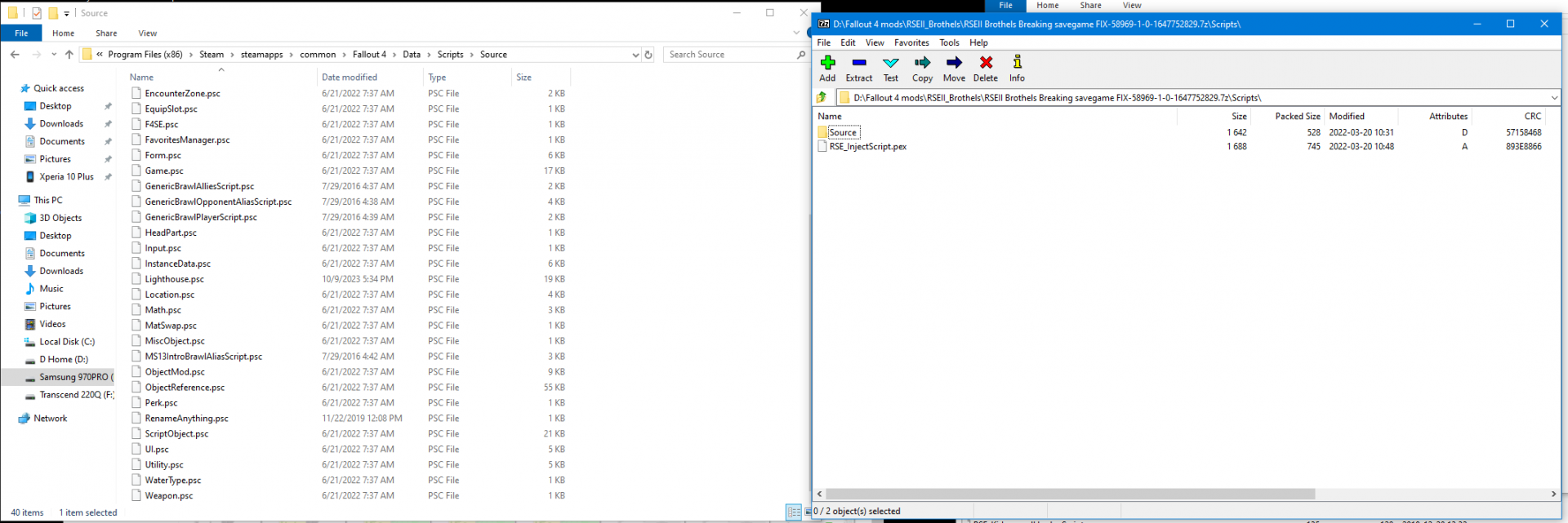Image resolution: width=1568 pixels, height=523 pixels.
Task: Click the Search Source input field
Action: point(729,55)
